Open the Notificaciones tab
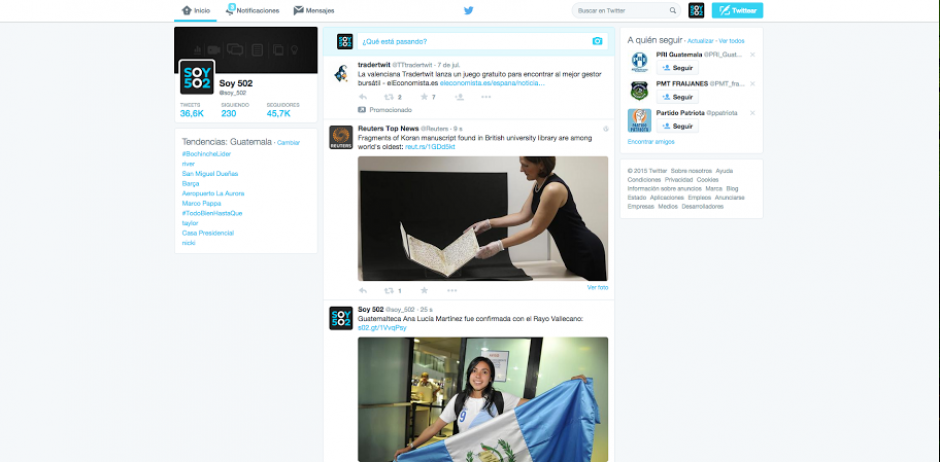 click(253, 10)
